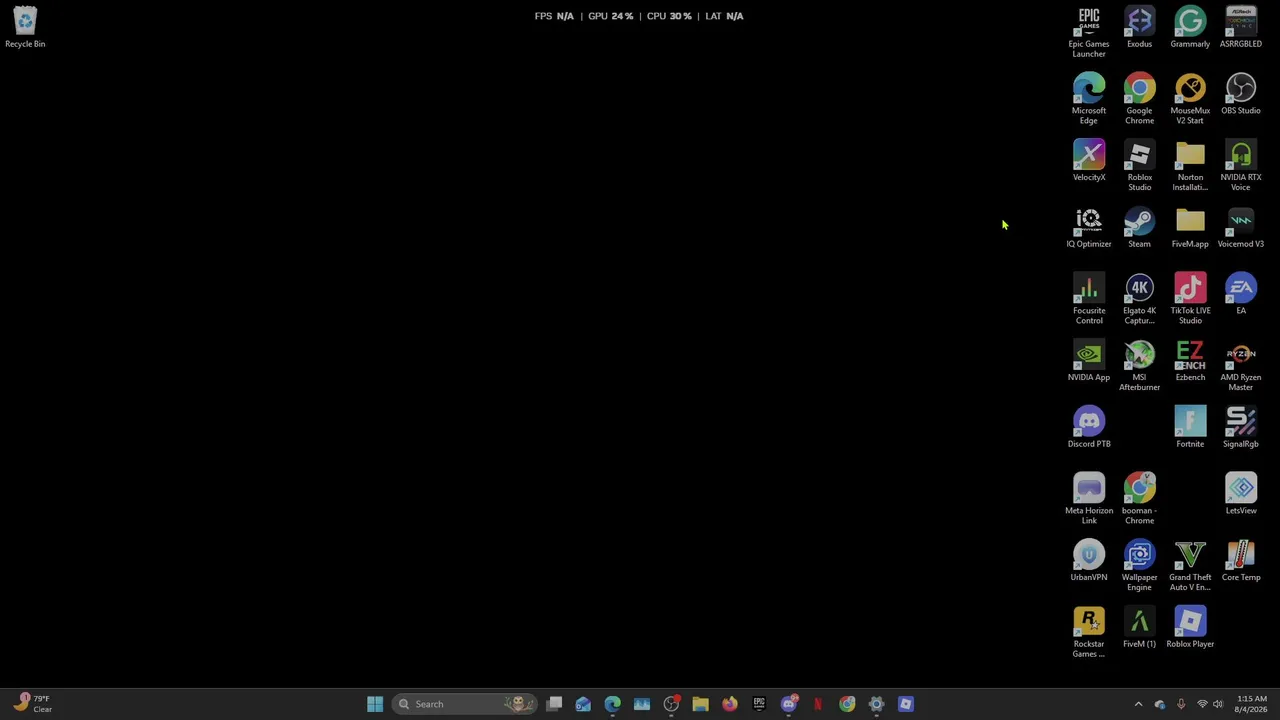1280x720 pixels.
Task: Open OBS Studio from the taskbar
Action: point(671,704)
